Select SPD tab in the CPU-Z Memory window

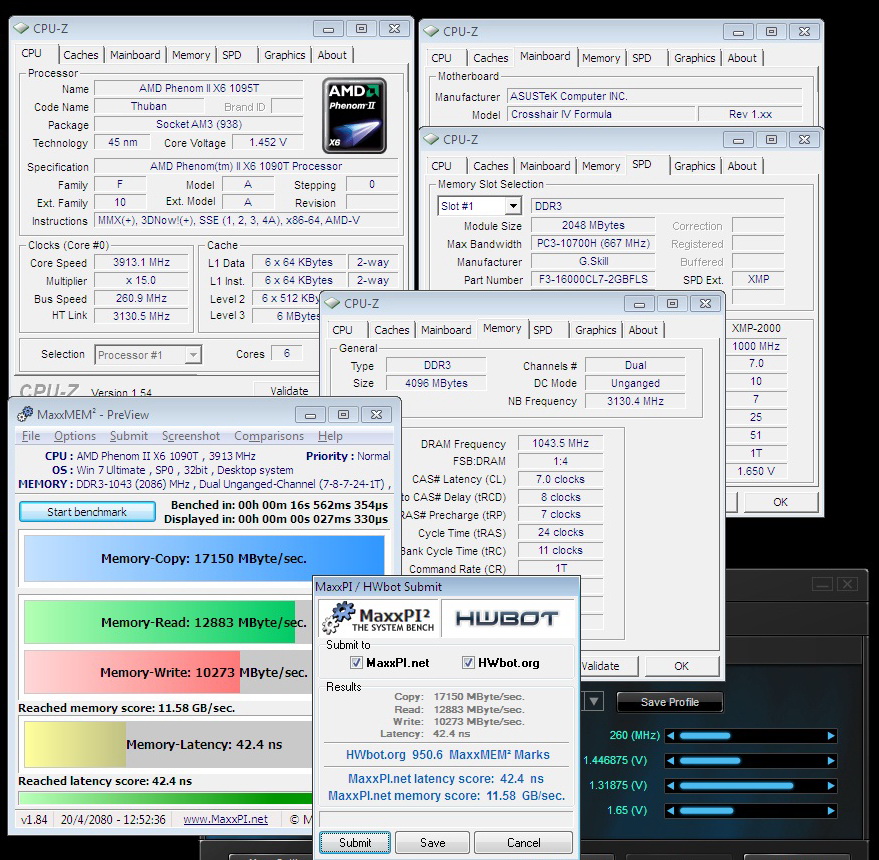pyautogui.click(x=543, y=330)
